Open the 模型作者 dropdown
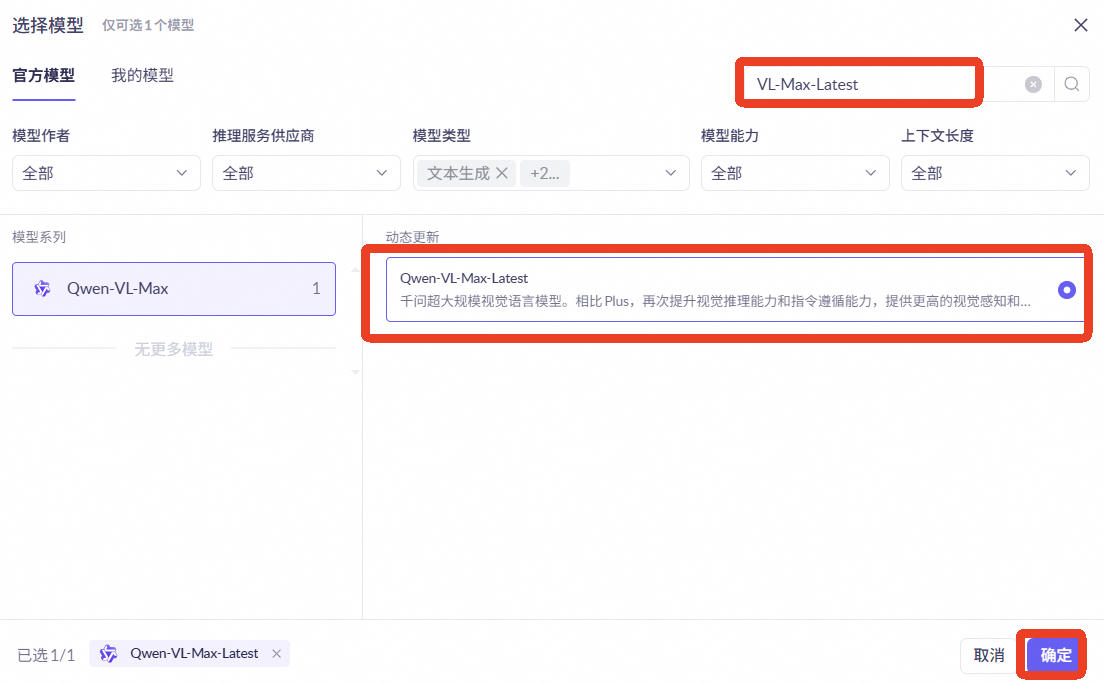1104x685 pixels. pyautogui.click(x=106, y=173)
